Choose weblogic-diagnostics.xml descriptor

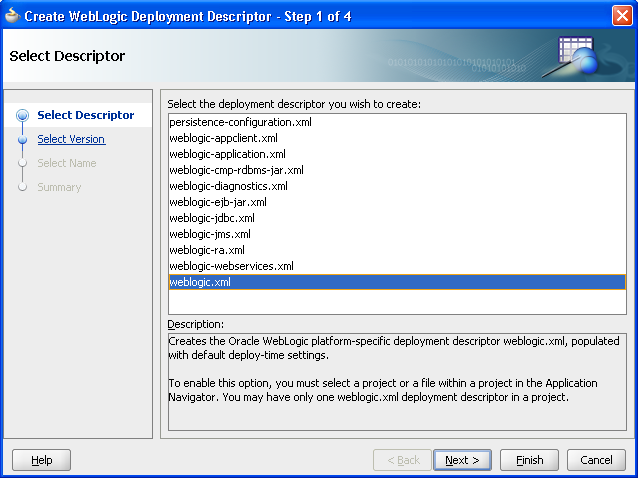(x=228, y=186)
